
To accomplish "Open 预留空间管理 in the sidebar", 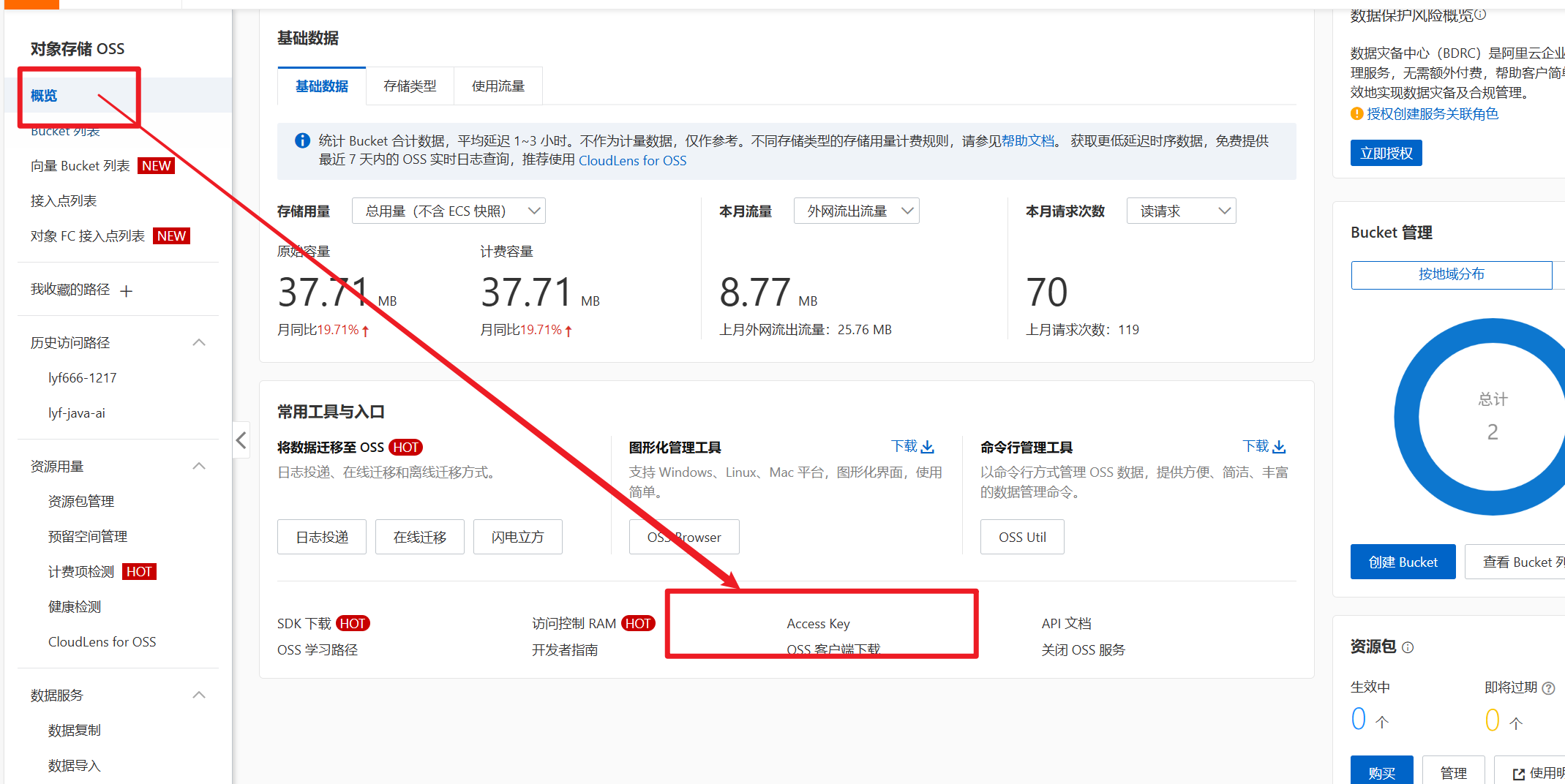I will click(x=88, y=537).
